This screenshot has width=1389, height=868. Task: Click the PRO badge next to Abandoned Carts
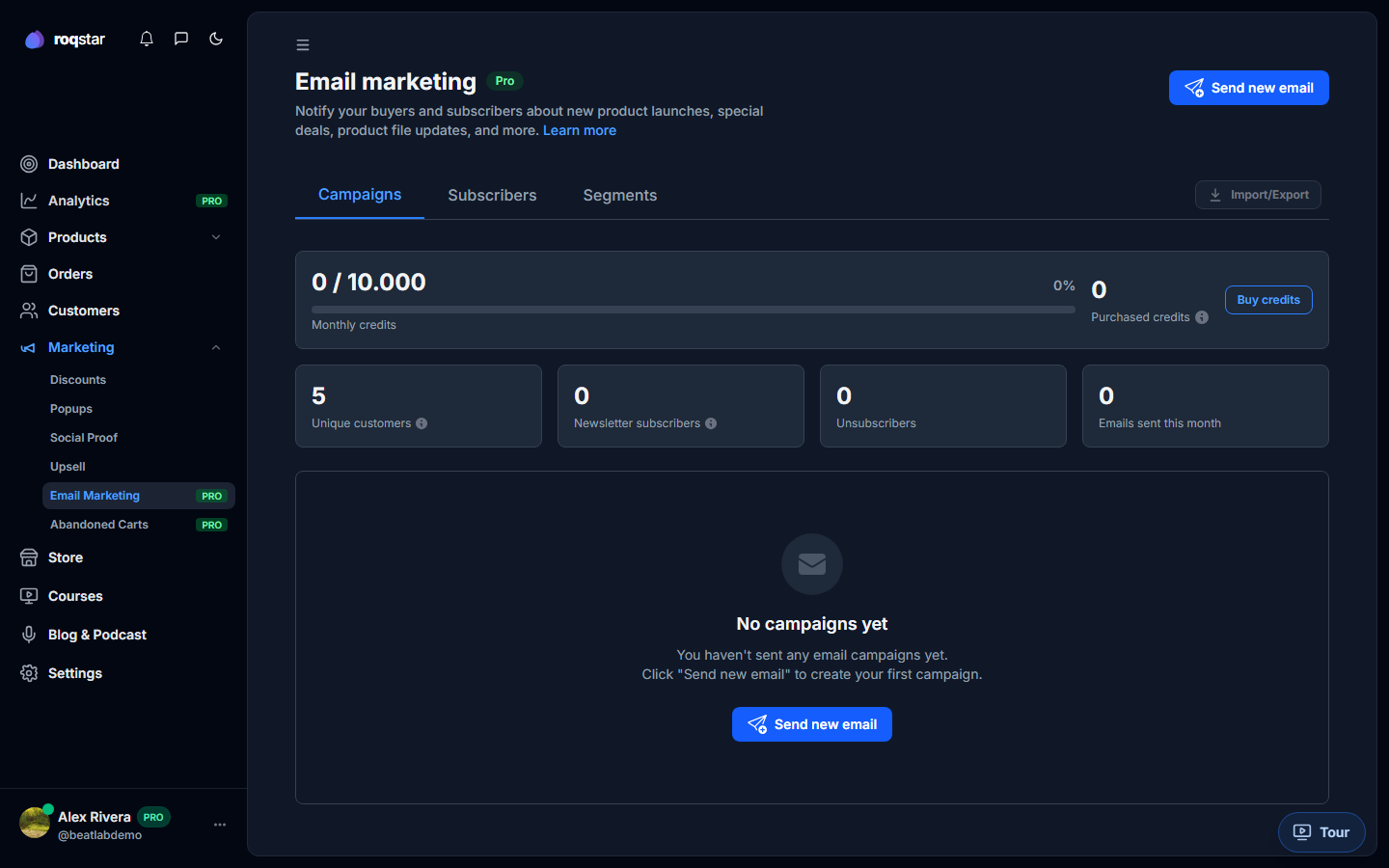pos(212,525)
